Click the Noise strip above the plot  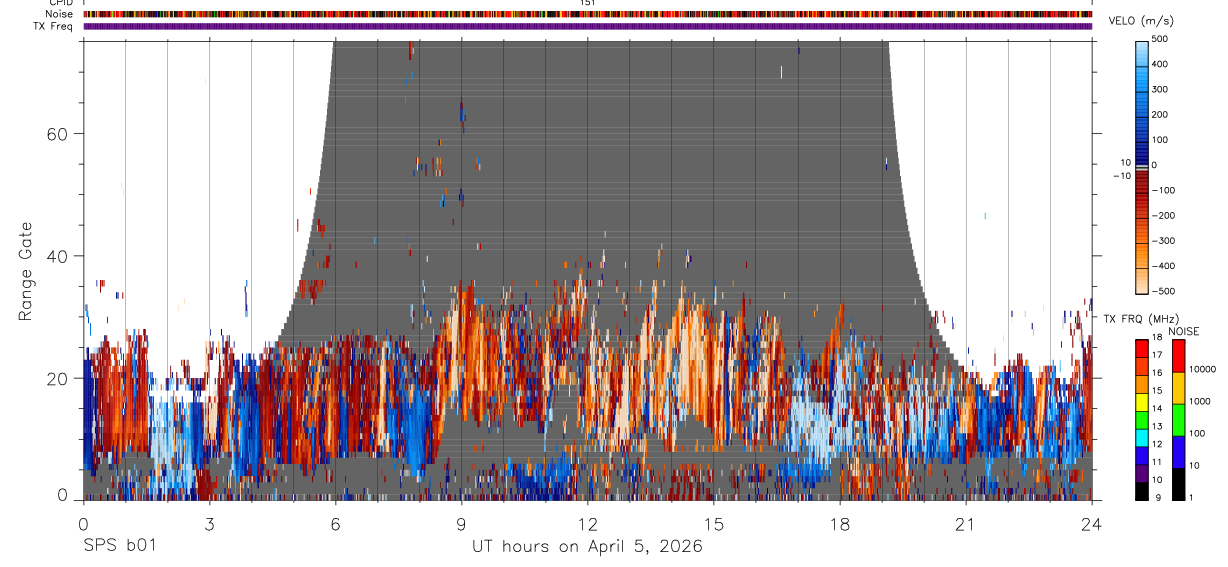point(587,14)
